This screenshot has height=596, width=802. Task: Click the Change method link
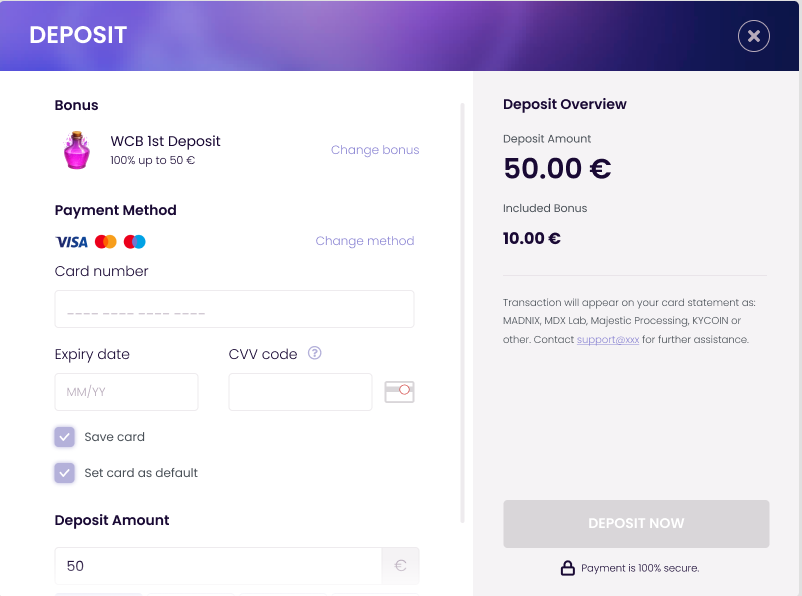pyautogui.click(x=364, y=241)
